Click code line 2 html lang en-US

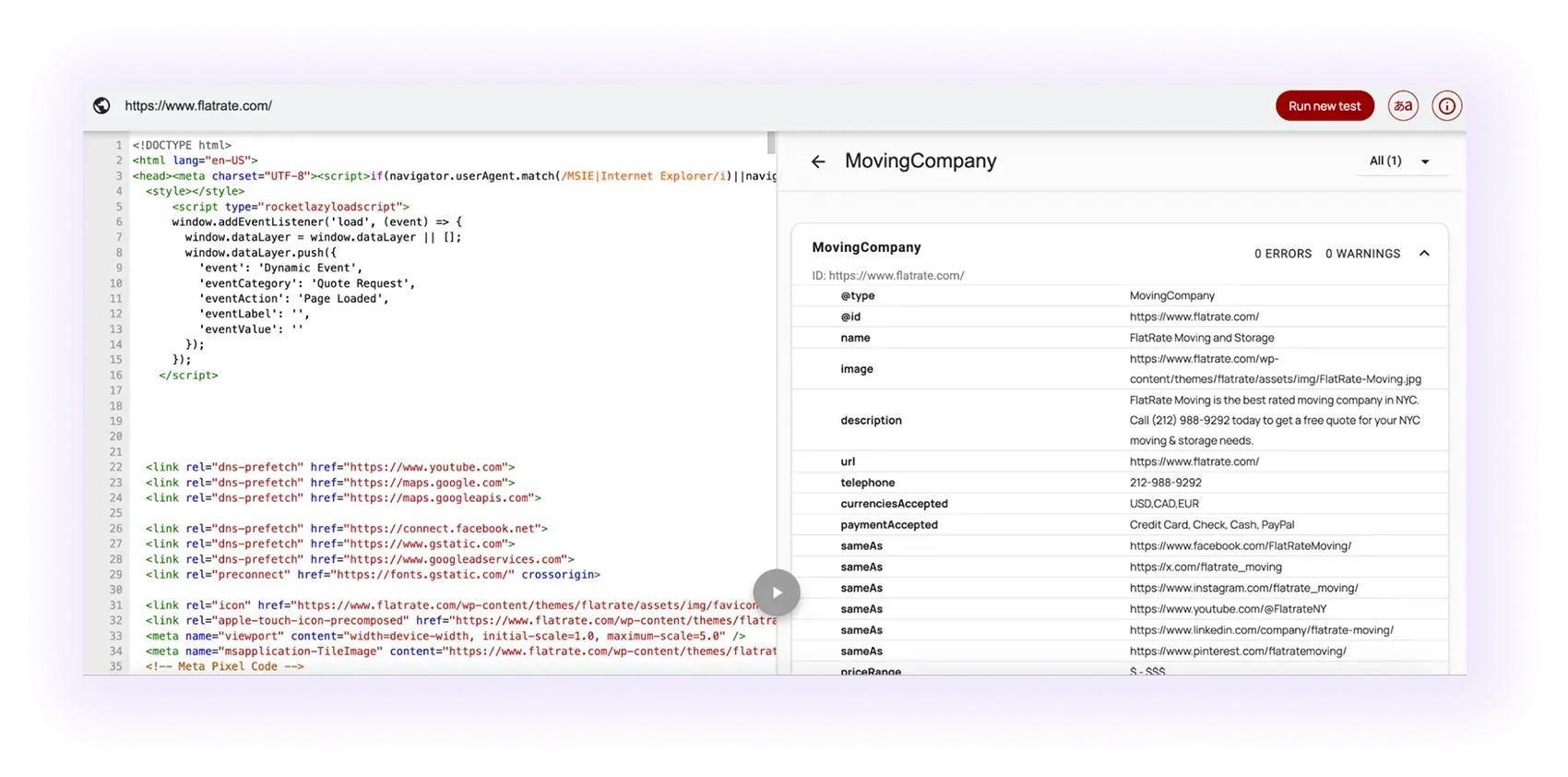point(195,161)
